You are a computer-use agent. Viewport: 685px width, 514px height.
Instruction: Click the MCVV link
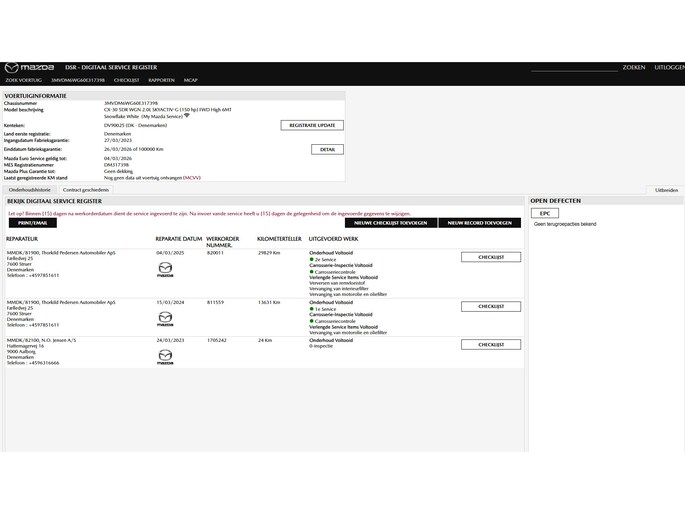(x=191, y=177)
